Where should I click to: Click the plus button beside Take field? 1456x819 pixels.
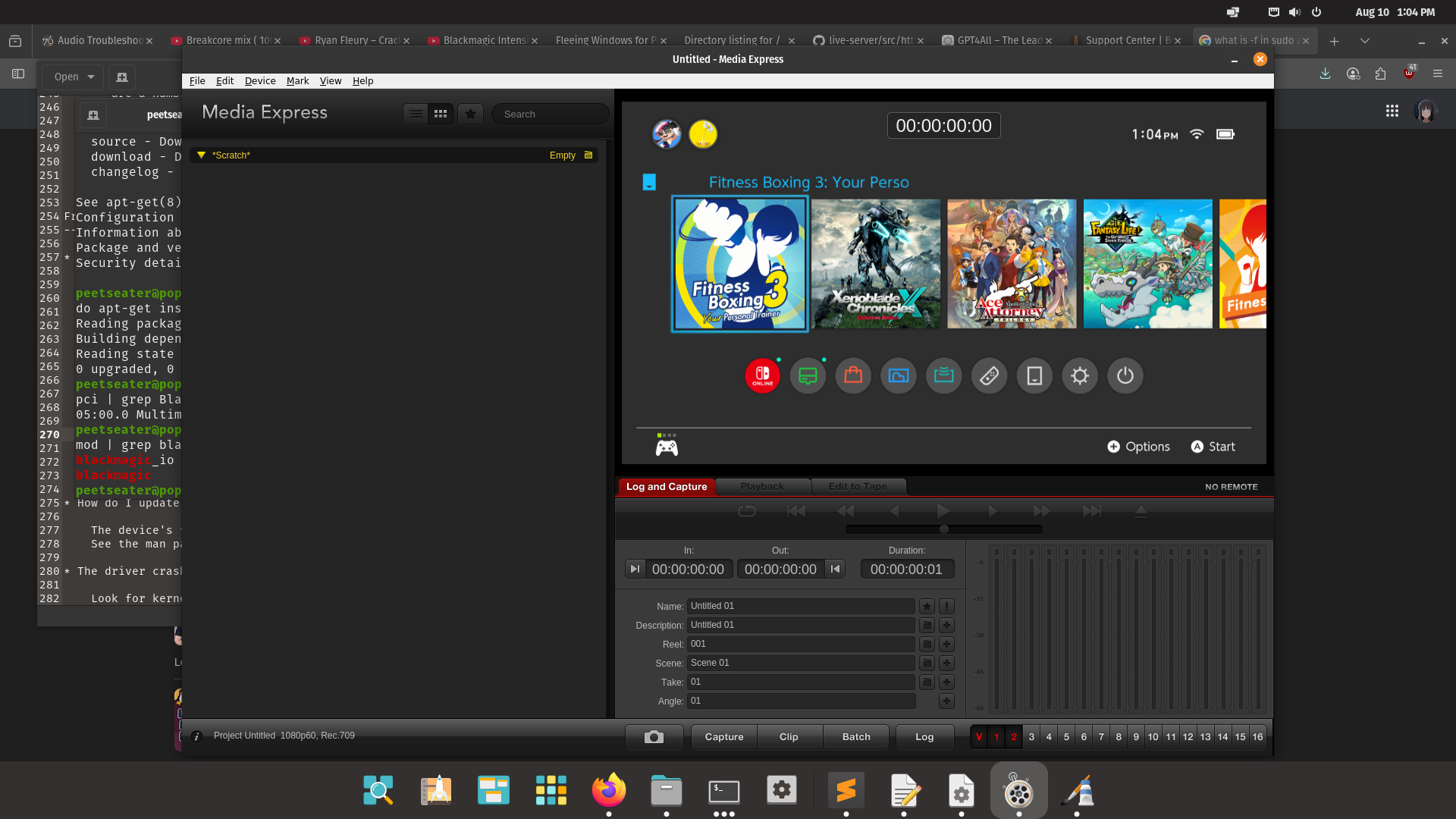click(946, 682)
